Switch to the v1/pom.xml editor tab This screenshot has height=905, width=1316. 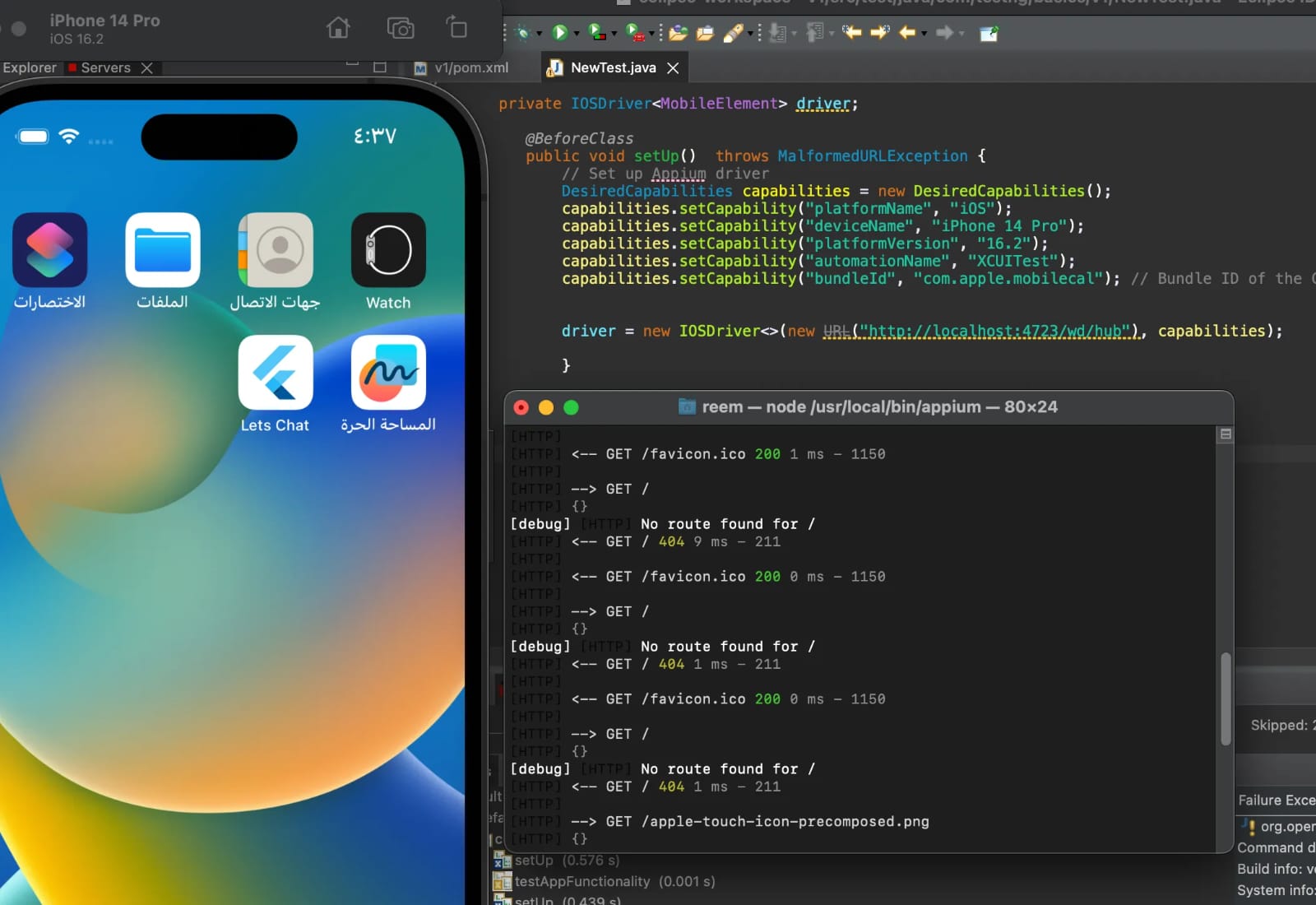click(470, 67)
